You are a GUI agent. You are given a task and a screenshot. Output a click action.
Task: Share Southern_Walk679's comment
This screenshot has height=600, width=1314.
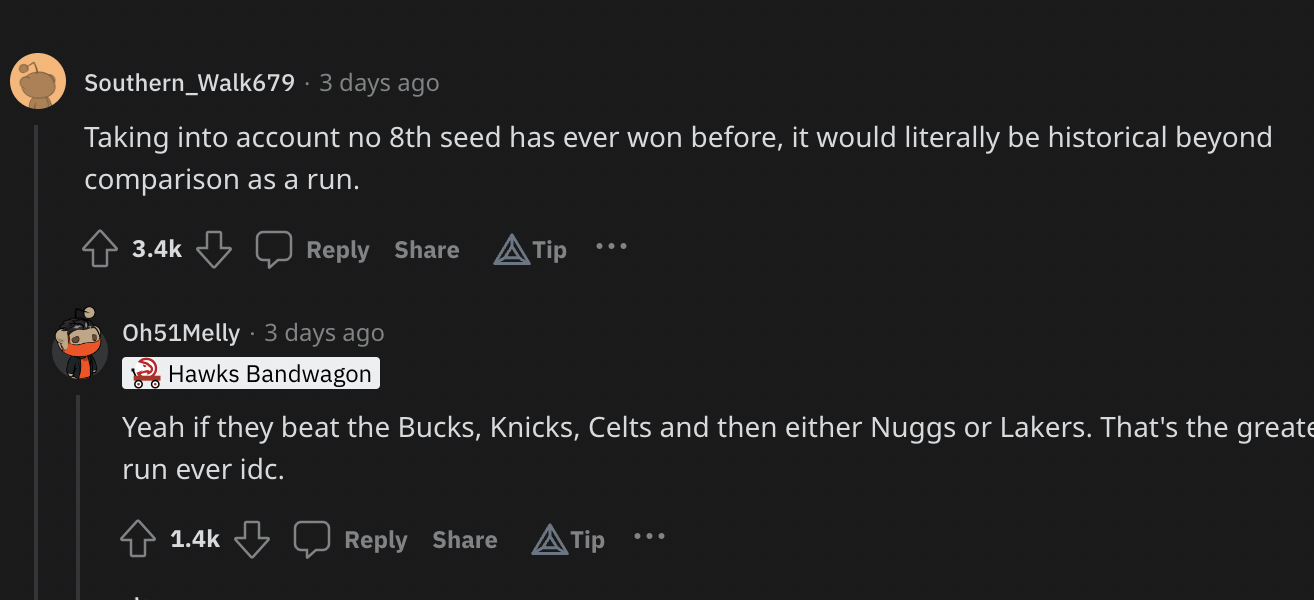427,250
